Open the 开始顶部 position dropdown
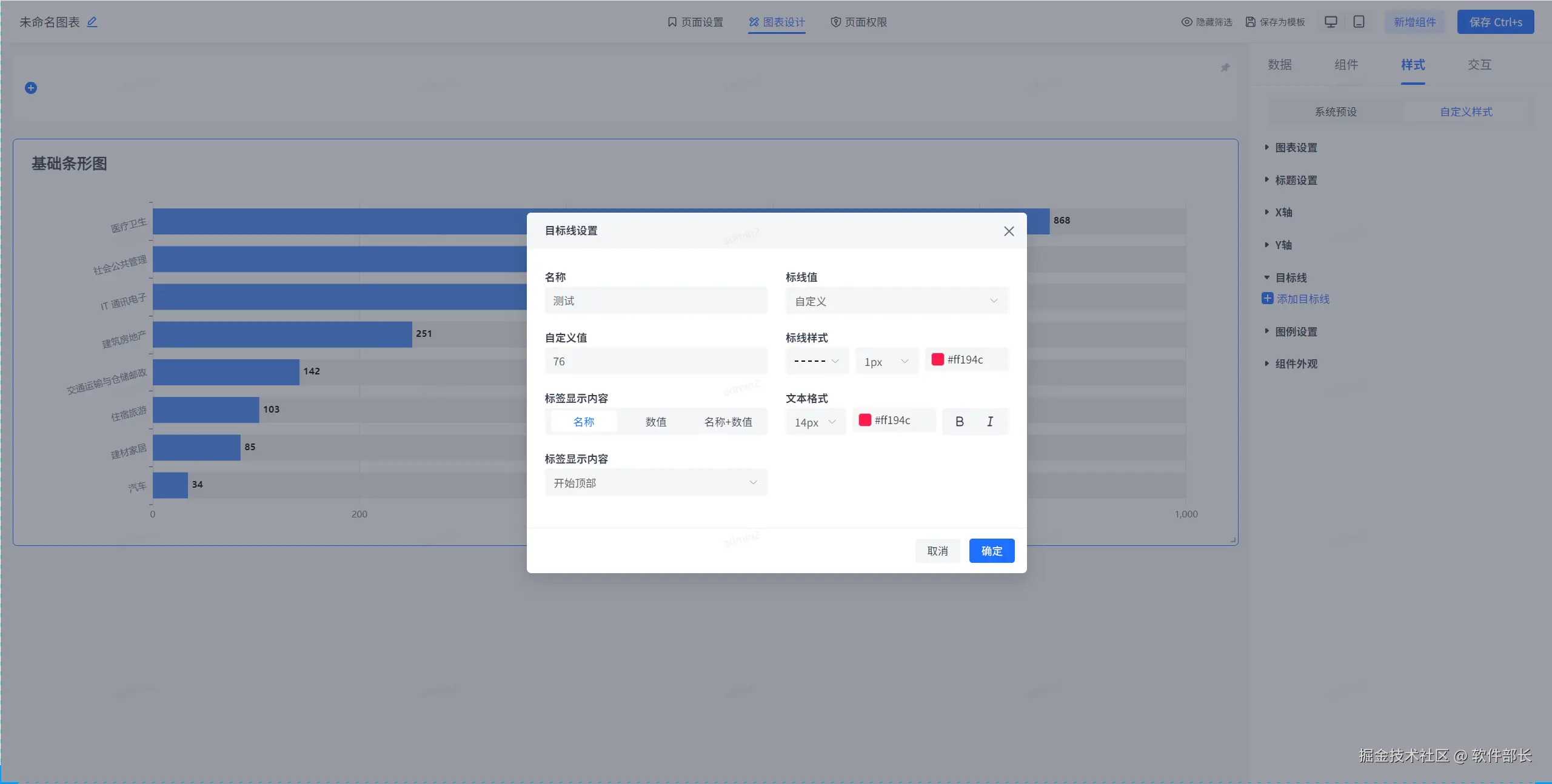Image resolution: width=1552 pixels, height=784 pixels. point(656,483)
